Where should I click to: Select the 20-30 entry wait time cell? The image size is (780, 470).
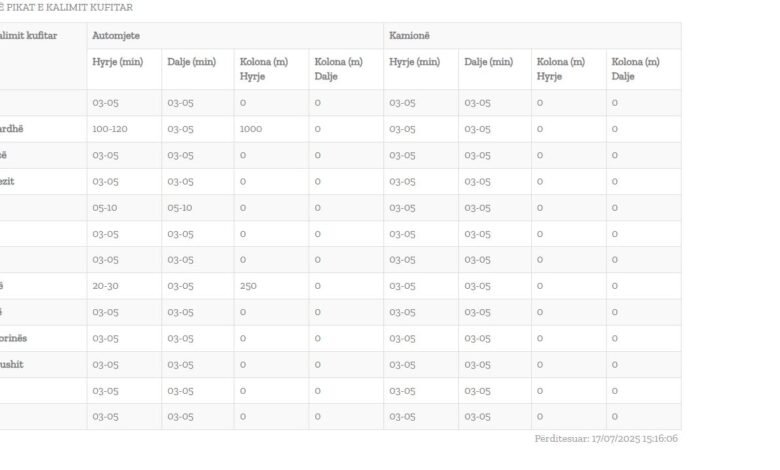pyautogui.click(x=105, y=286)
